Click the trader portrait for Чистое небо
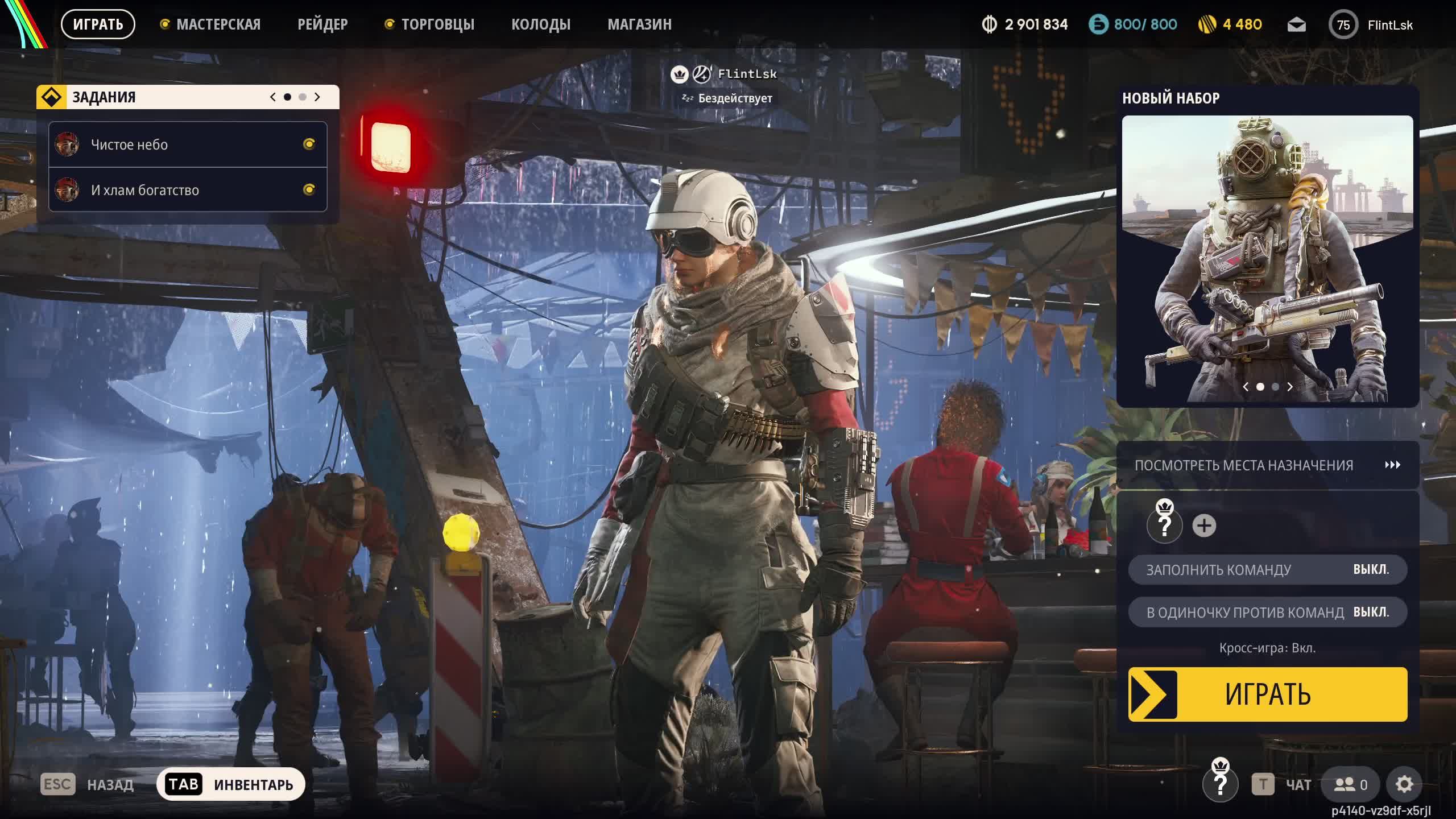 tap(67, 144)
